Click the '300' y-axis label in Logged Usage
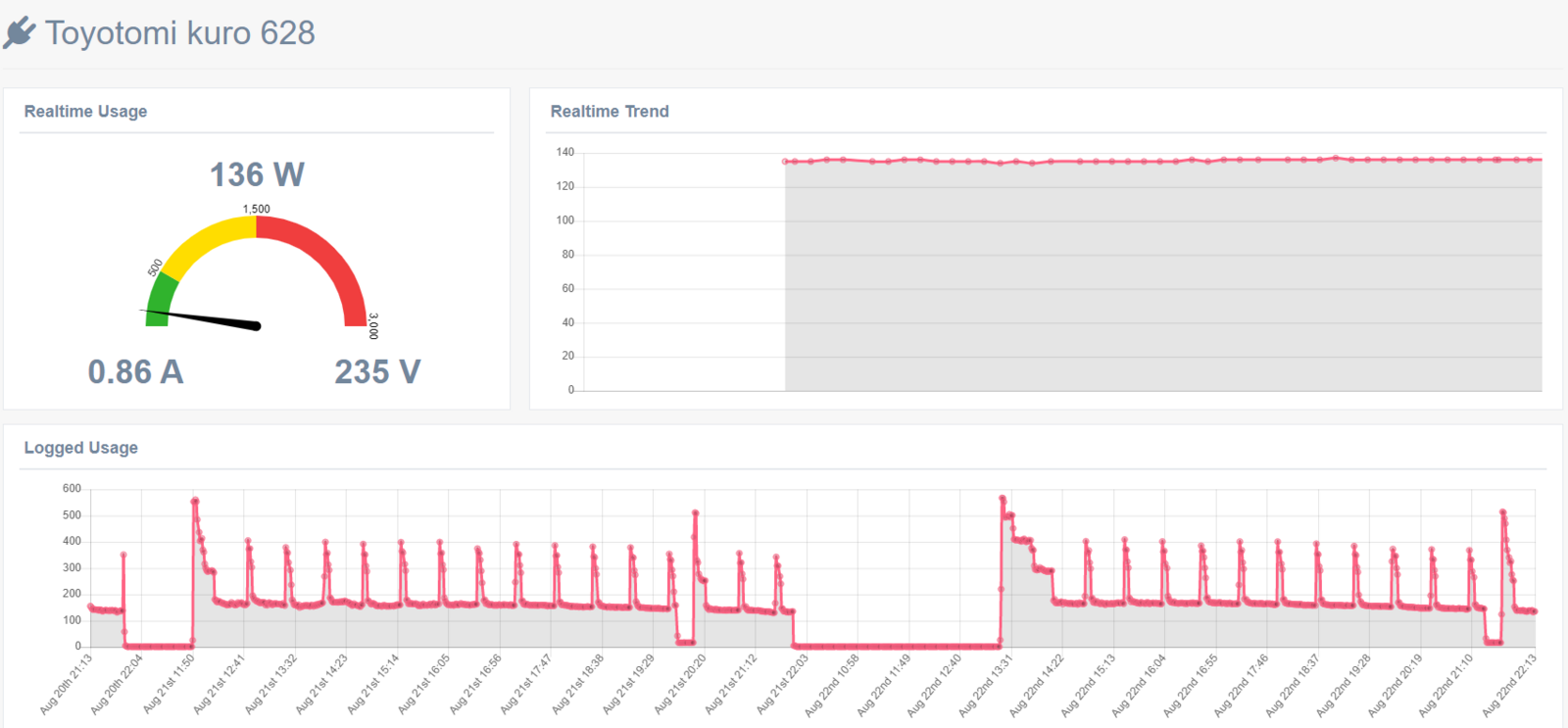1568x728 pixels. (x=72, y=567)
